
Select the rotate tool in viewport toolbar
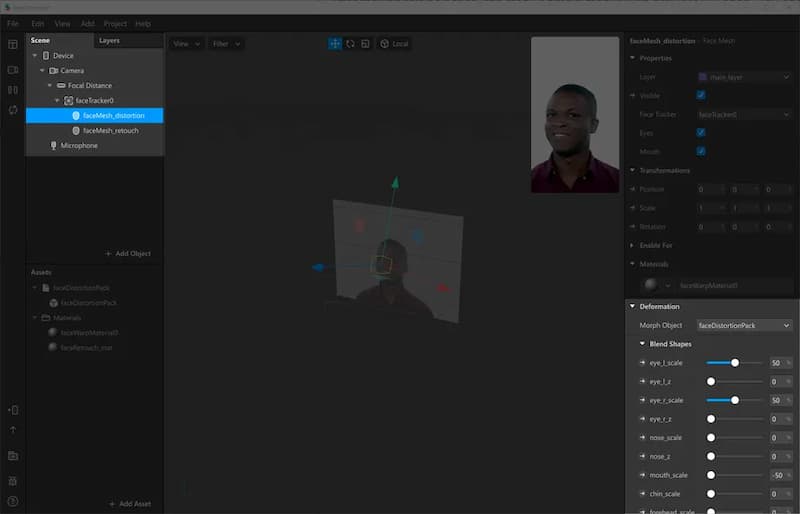pos(350,44)
